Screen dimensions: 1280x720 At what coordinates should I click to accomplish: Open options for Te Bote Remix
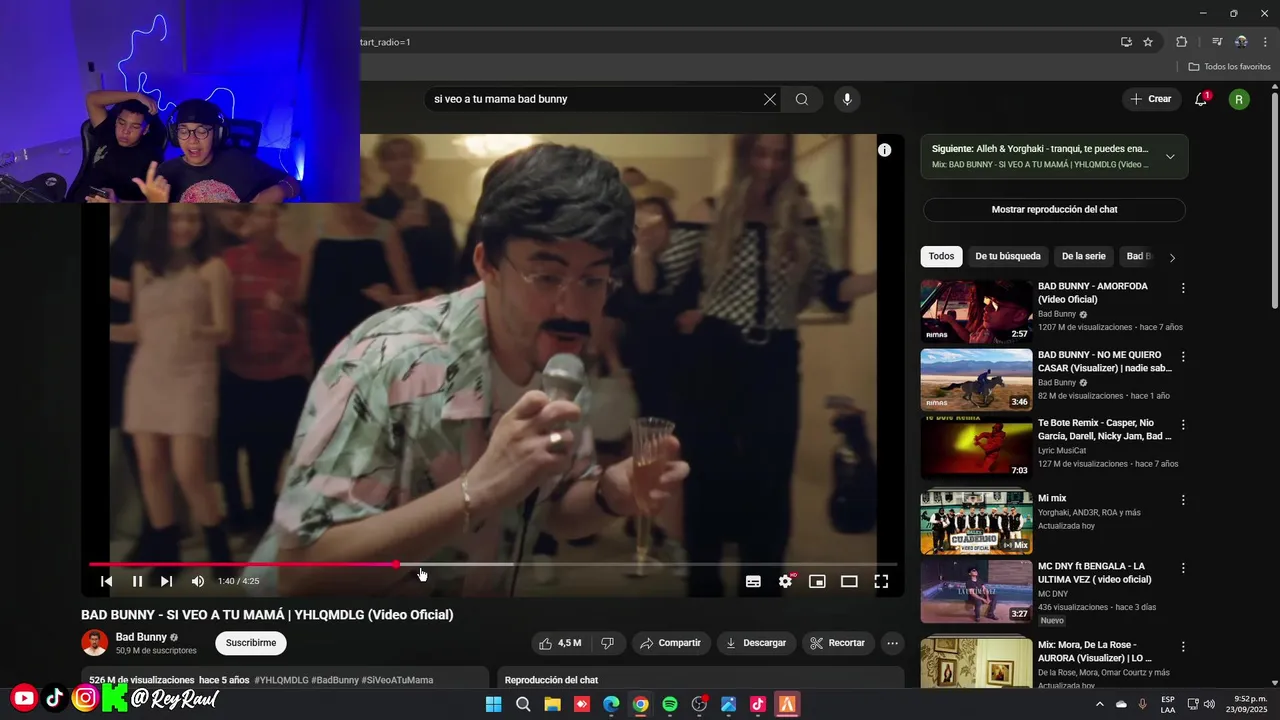pyautogui.click(x=1183, y=425)
